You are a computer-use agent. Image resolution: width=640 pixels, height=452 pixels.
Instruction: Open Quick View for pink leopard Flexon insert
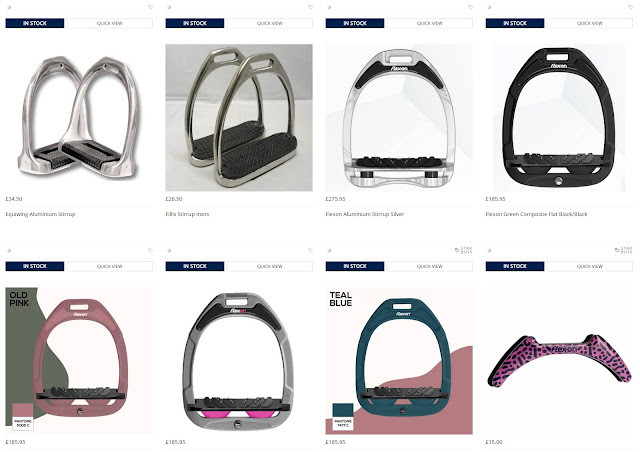(x=589, y=266)
